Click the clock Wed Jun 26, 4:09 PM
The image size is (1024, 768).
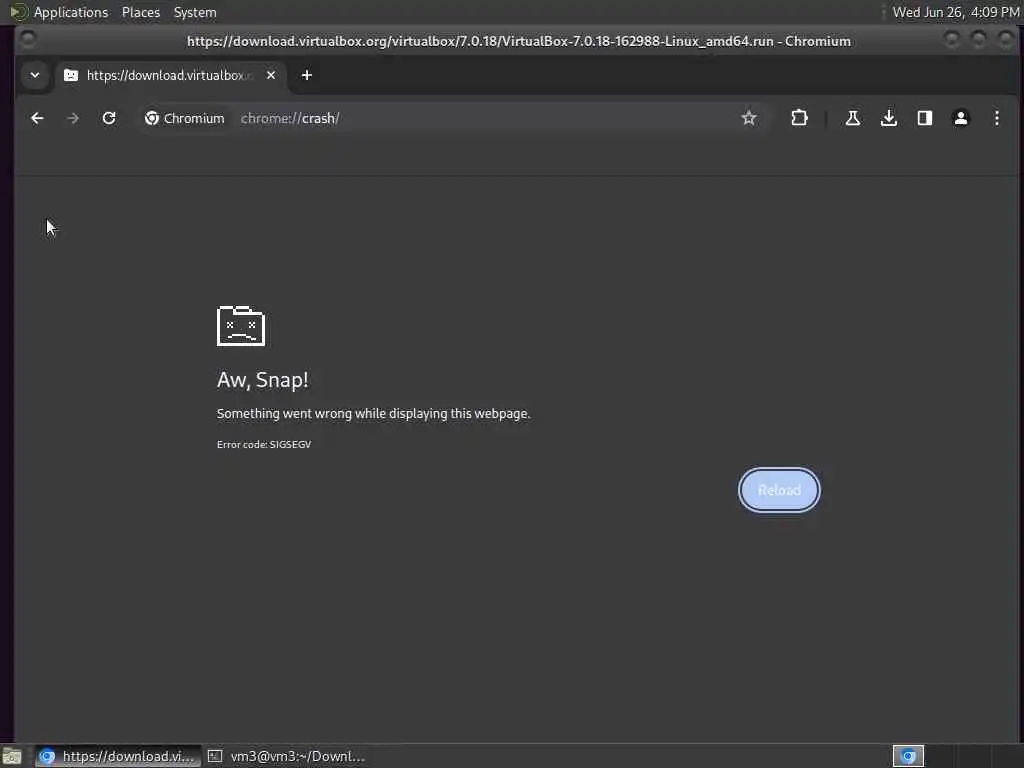[x=956, y=12]
